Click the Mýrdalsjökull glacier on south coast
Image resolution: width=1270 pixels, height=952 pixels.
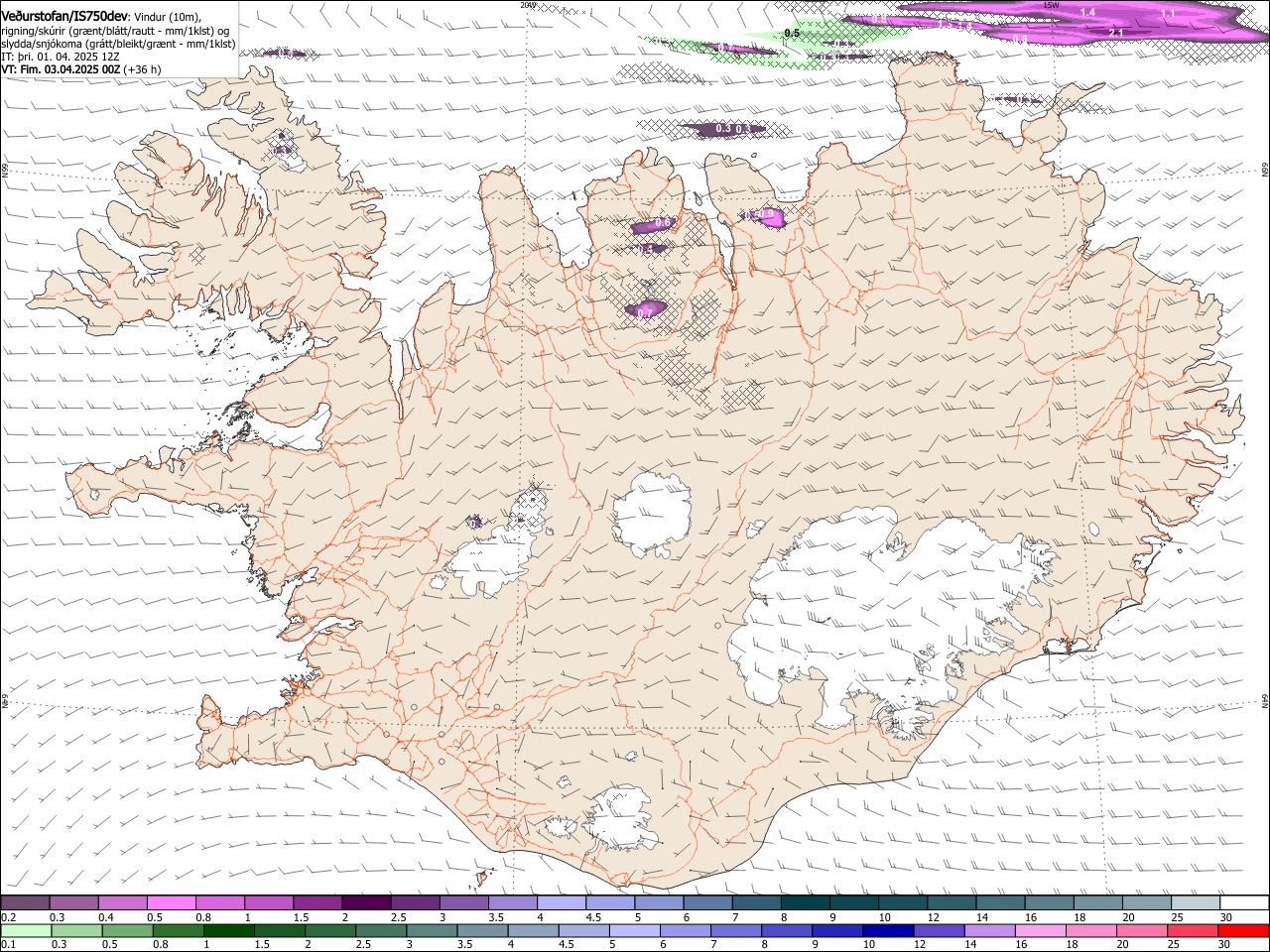(x=623, y=819)
